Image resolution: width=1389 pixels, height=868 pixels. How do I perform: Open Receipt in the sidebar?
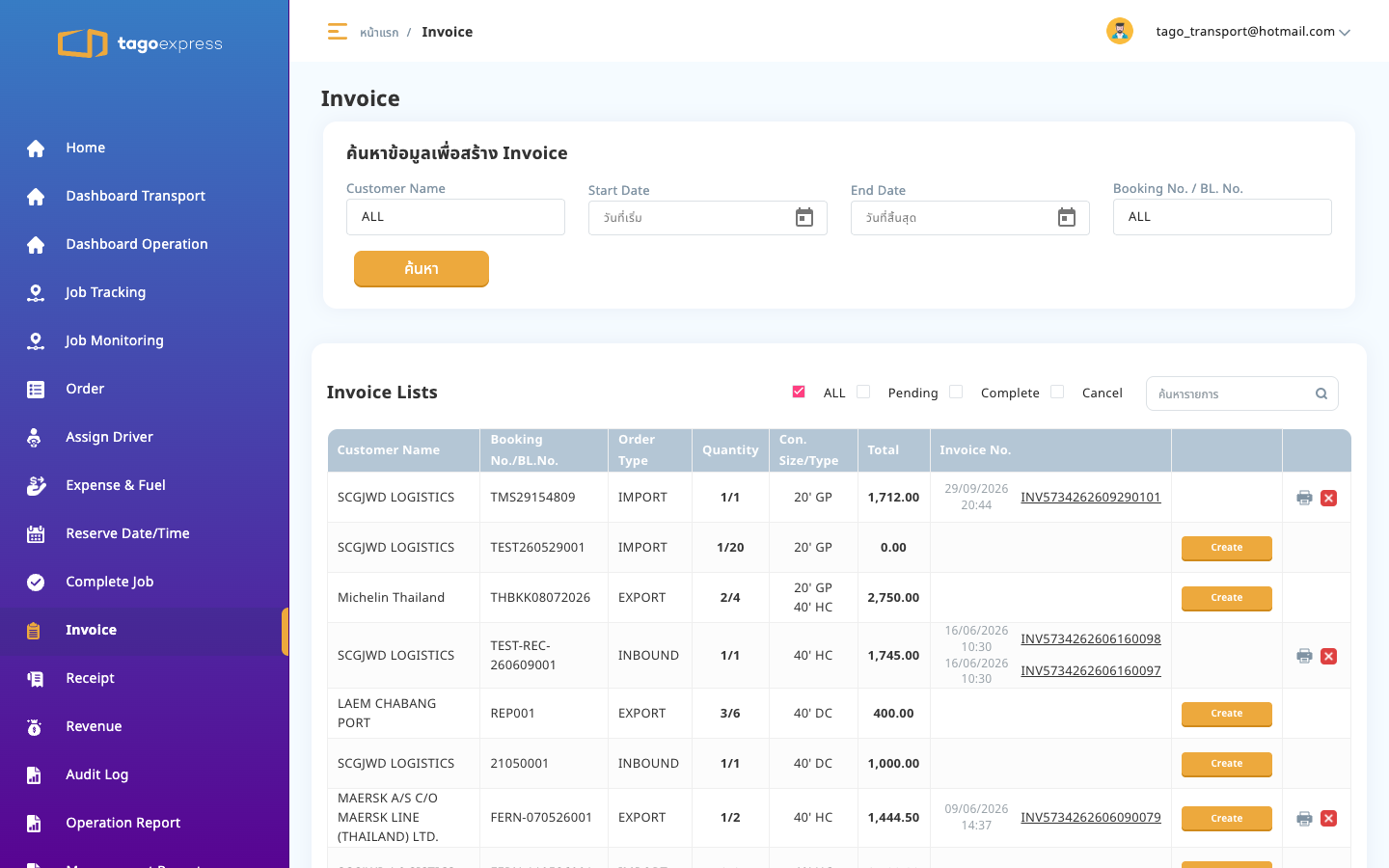pos(145,678)
